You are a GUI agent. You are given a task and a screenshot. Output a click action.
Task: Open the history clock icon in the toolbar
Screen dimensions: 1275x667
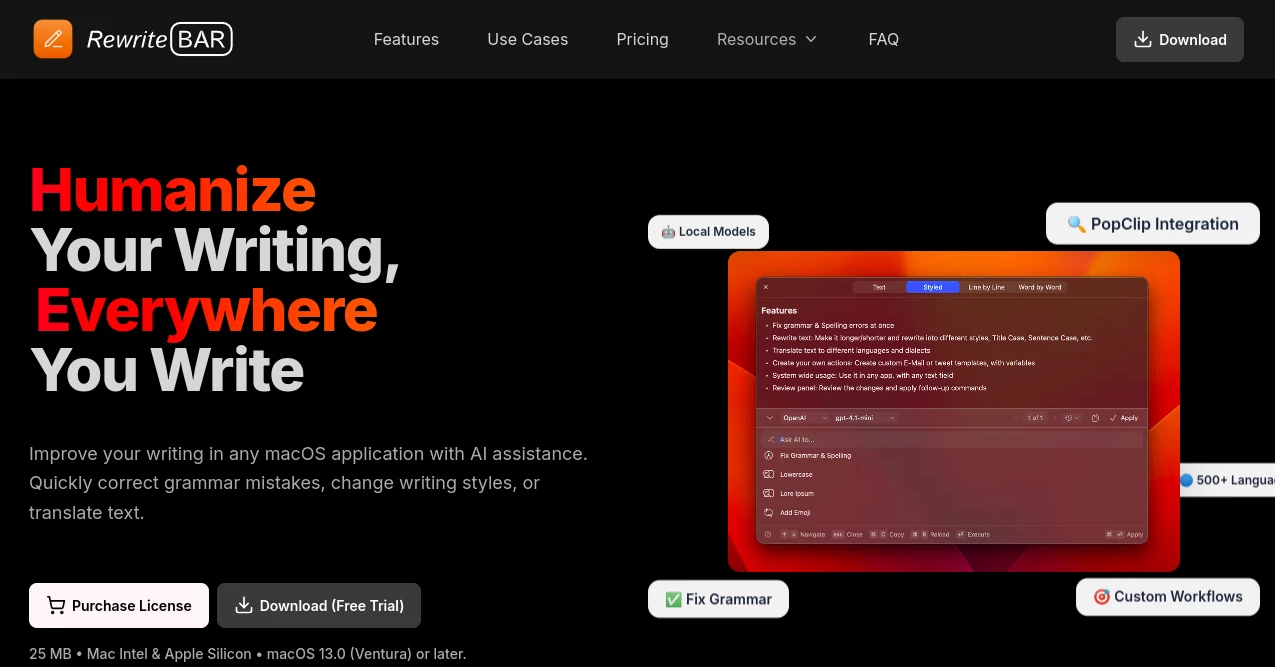pos(1068,418)
